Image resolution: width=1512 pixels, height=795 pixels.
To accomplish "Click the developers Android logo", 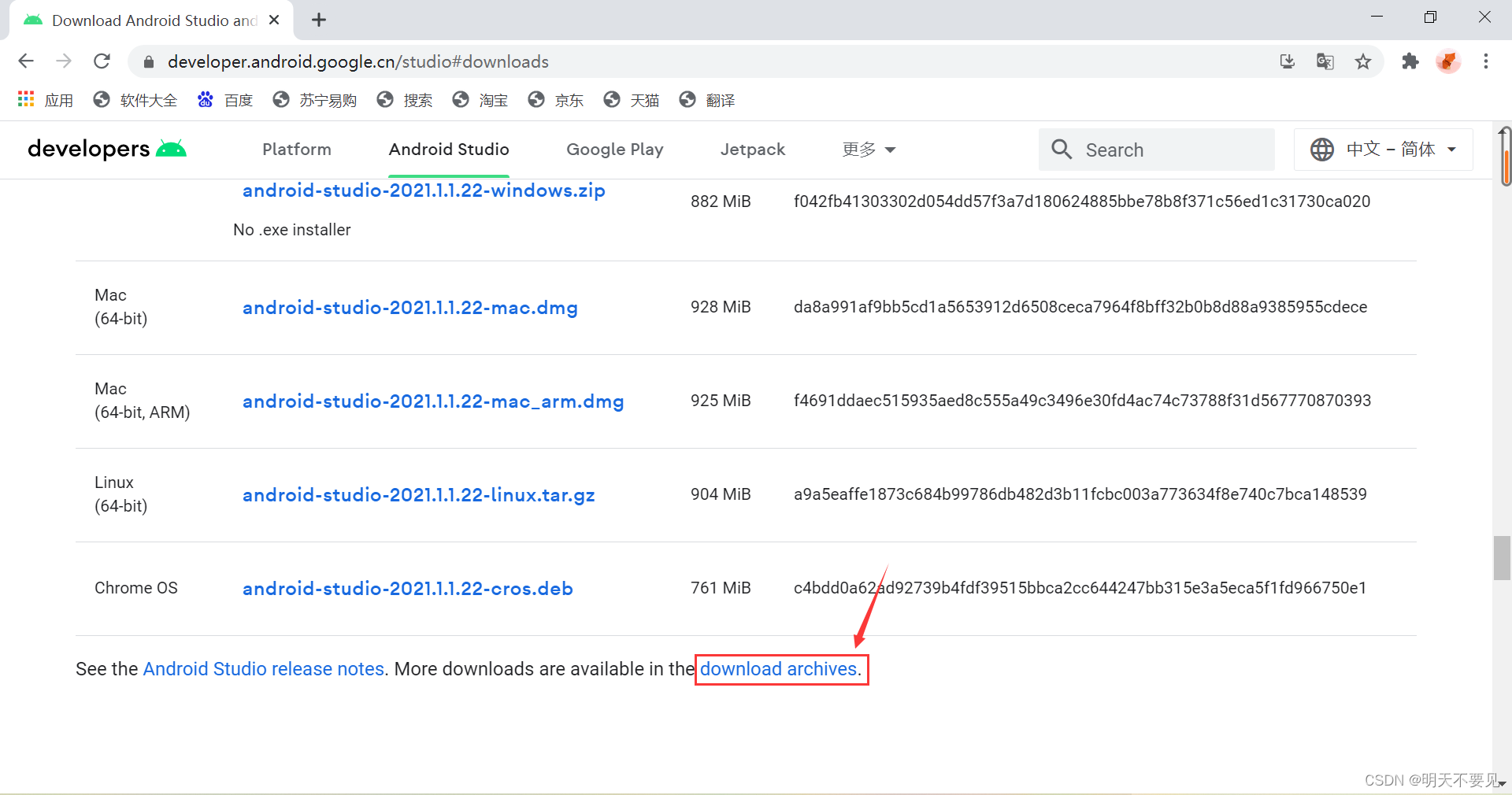I will click(107, 149).
